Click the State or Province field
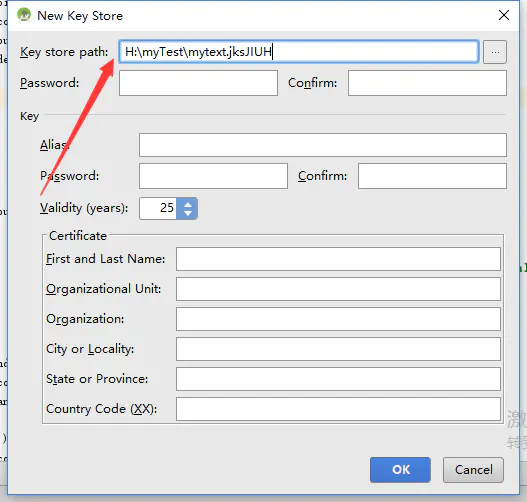The width and height of the screenshot is (527, 502). click(338, 379)
